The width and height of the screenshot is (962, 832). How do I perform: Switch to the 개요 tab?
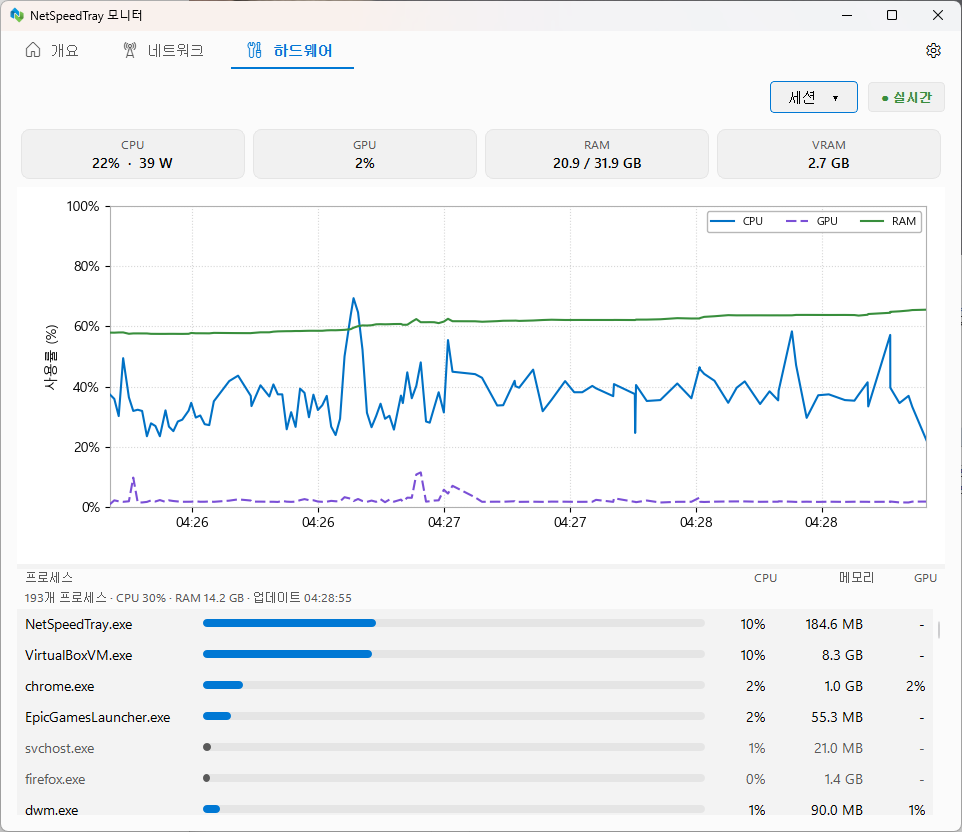pyautogui.click(x=52, y=50)
